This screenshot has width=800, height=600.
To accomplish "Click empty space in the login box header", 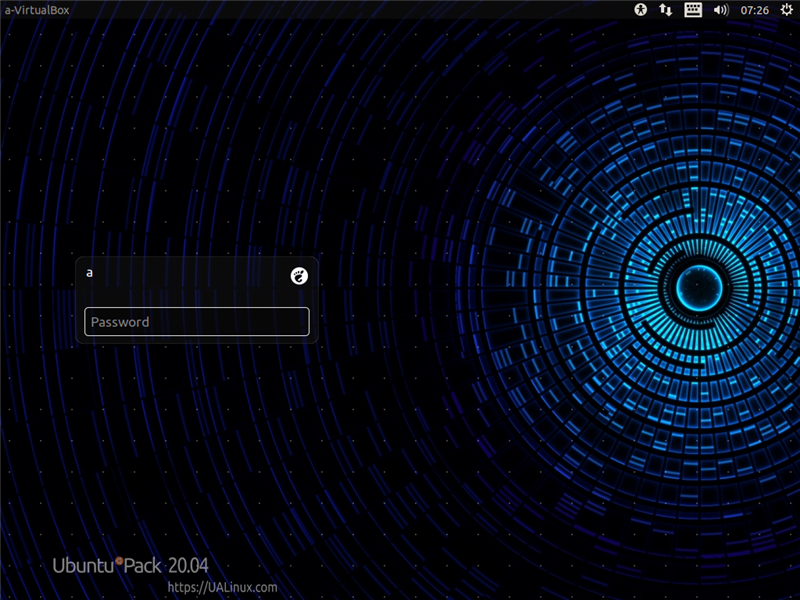I will [190, 274].
